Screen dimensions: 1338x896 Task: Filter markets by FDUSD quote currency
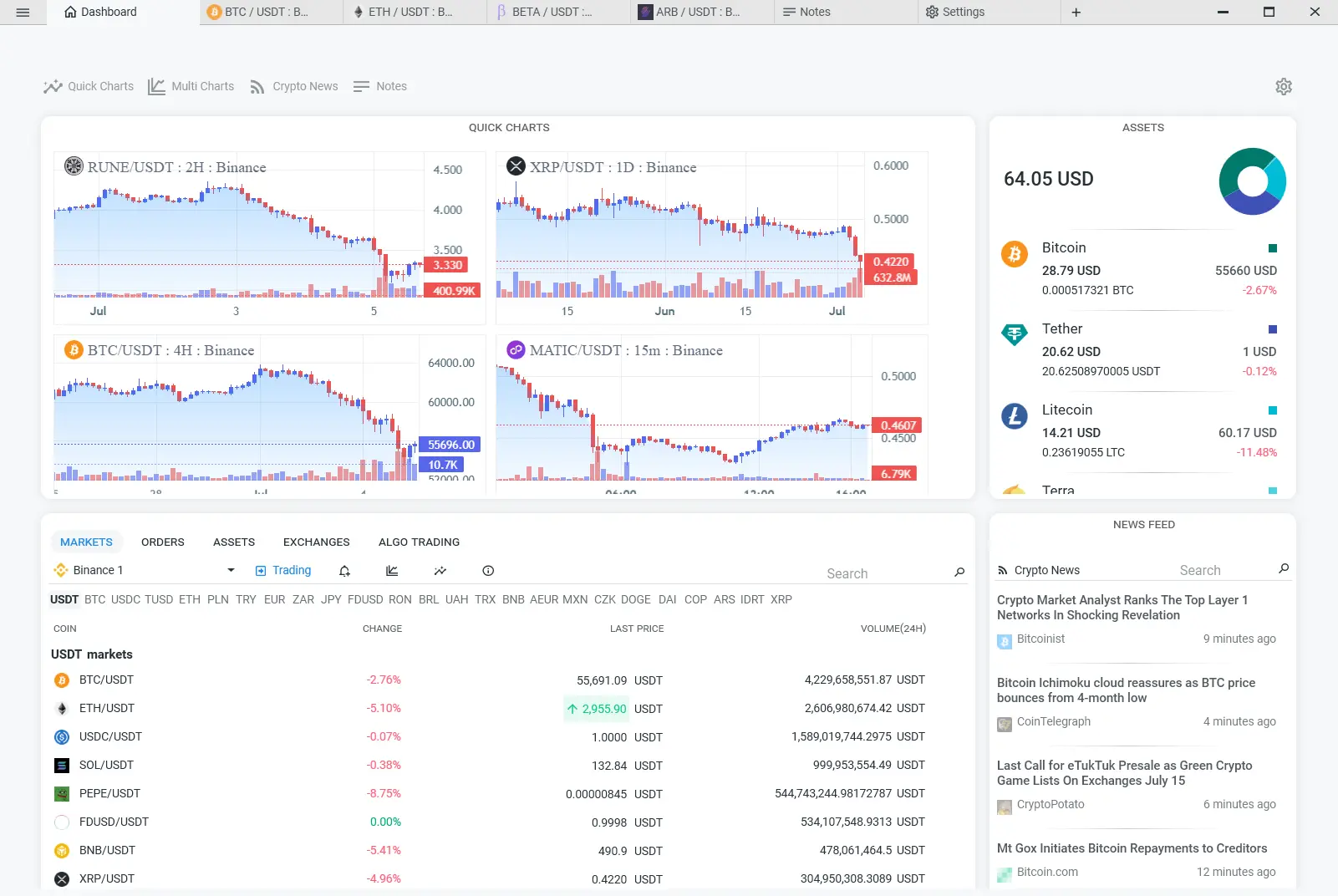(365, 600)
